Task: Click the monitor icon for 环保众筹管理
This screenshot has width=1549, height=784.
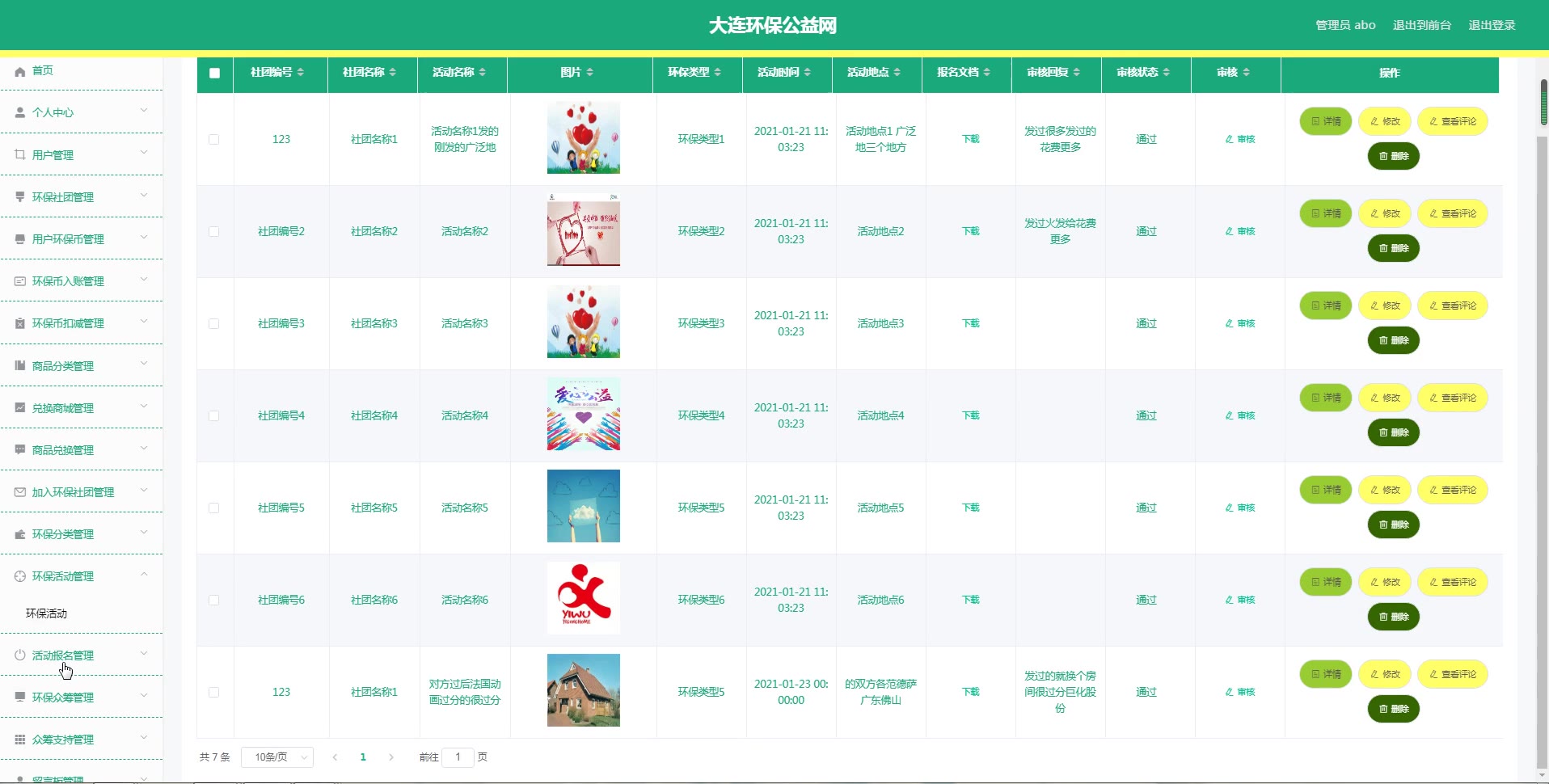Action: 20,698
